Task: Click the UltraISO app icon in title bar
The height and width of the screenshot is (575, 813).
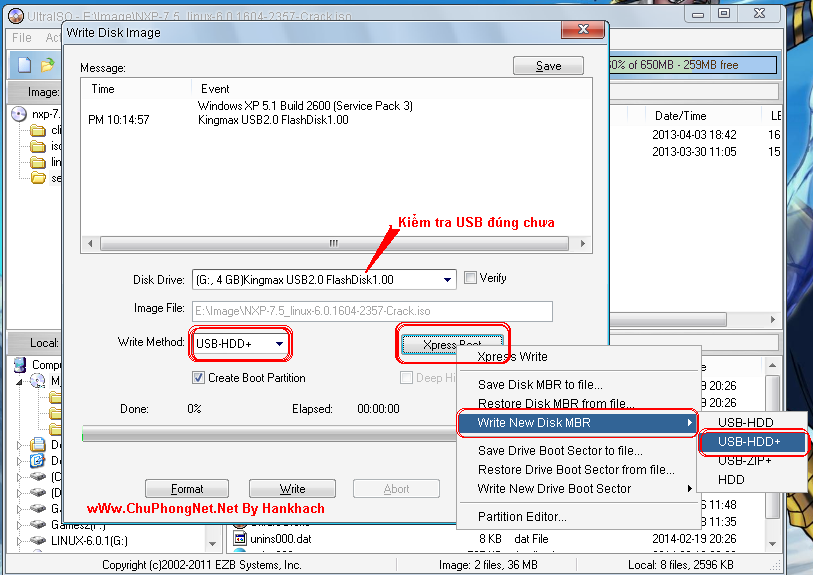Action: (x=16, y=16)
